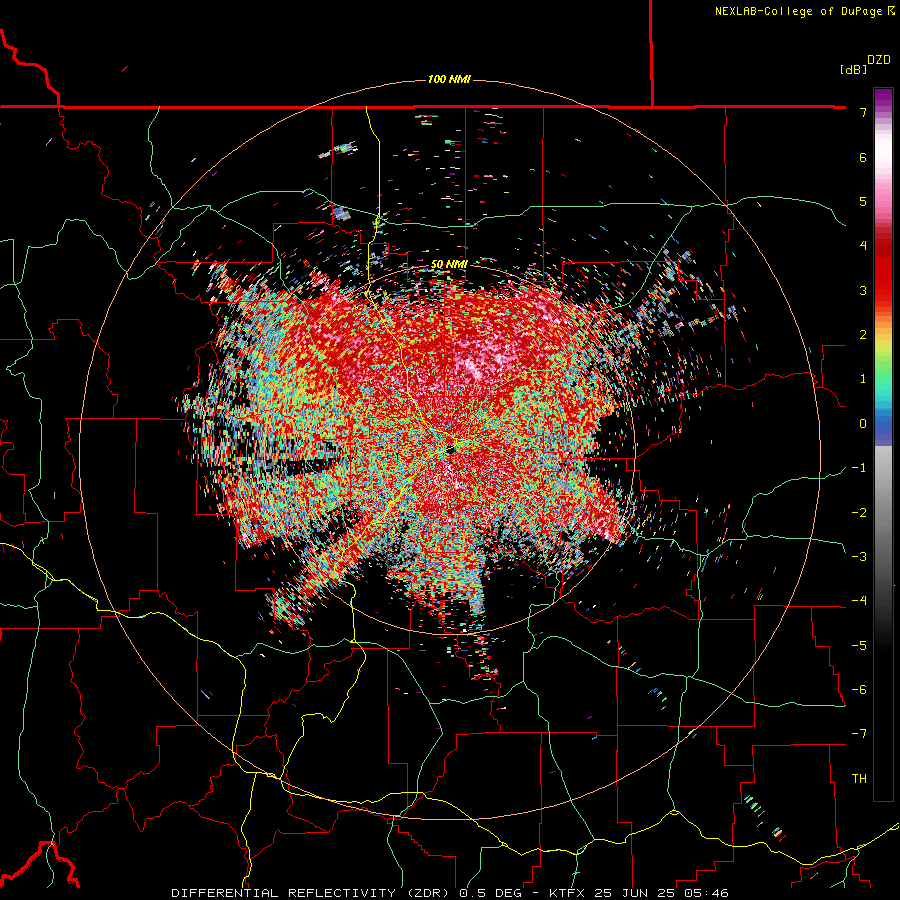Click the 7 value on color scale
The width and height of the screenshot is (900, 900).
click(863, 112)
